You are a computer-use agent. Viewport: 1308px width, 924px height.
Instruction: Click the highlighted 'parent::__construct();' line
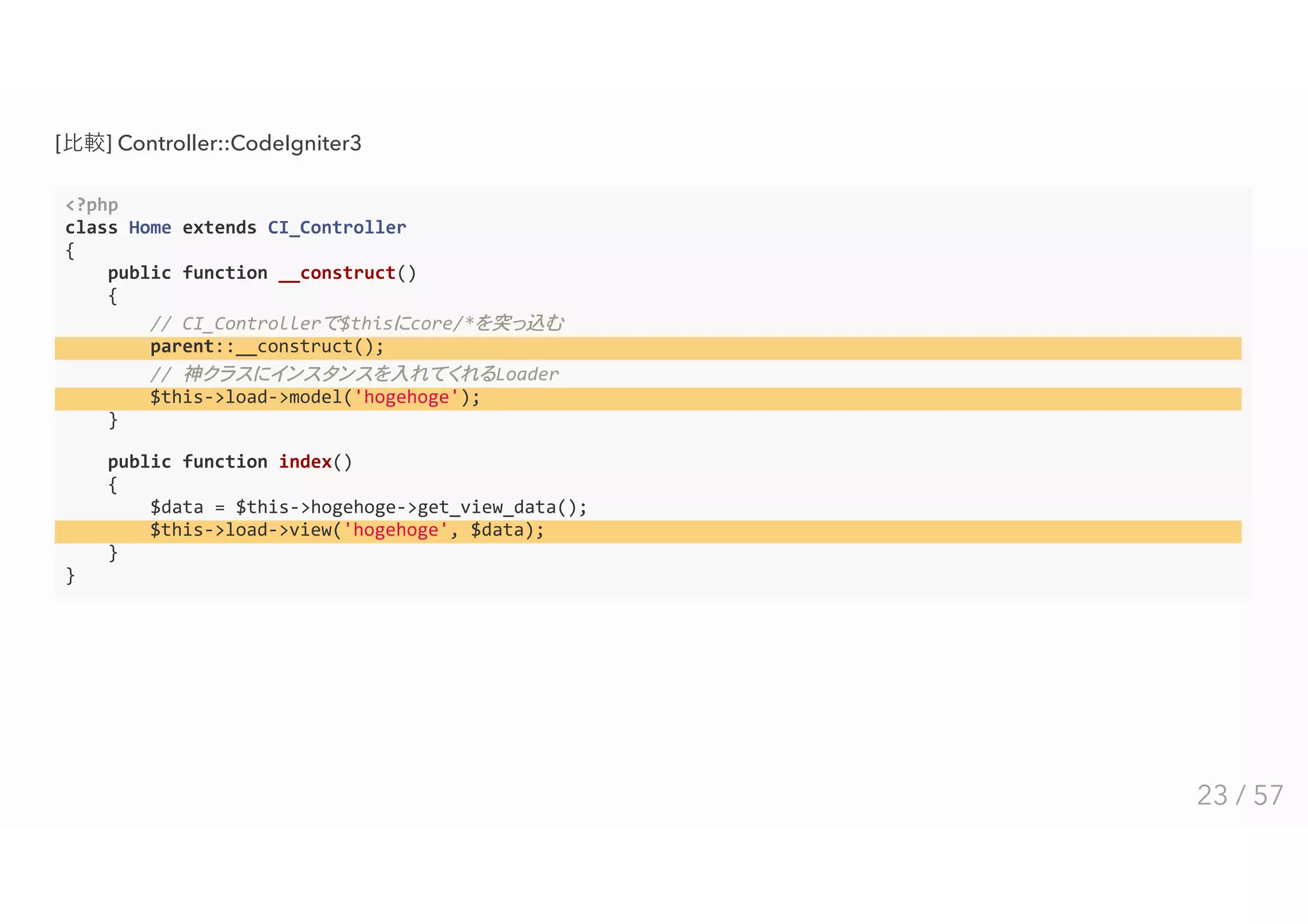[648, 348]
